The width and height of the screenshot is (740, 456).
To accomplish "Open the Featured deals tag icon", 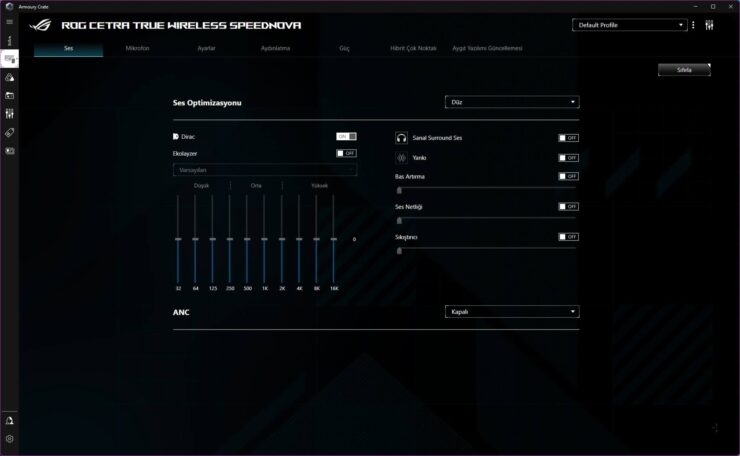I will (9, 133).
